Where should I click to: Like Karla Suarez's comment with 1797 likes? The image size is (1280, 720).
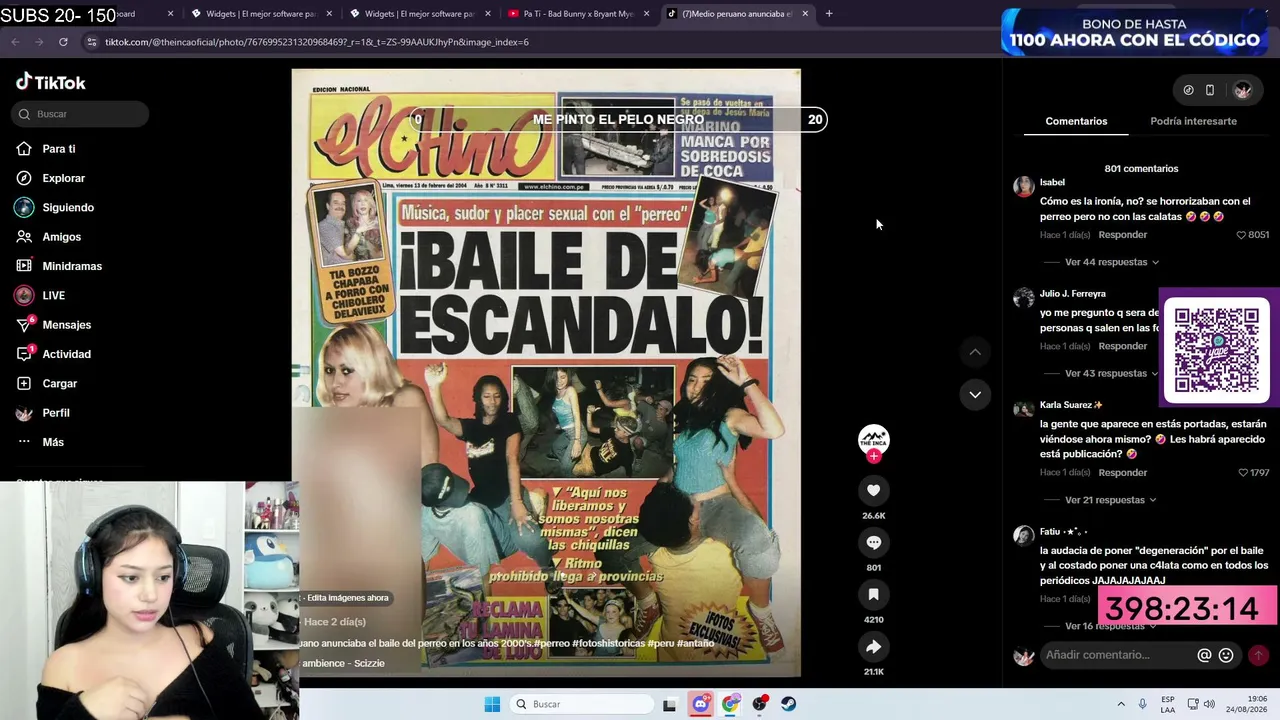[x=1243, y=473]
